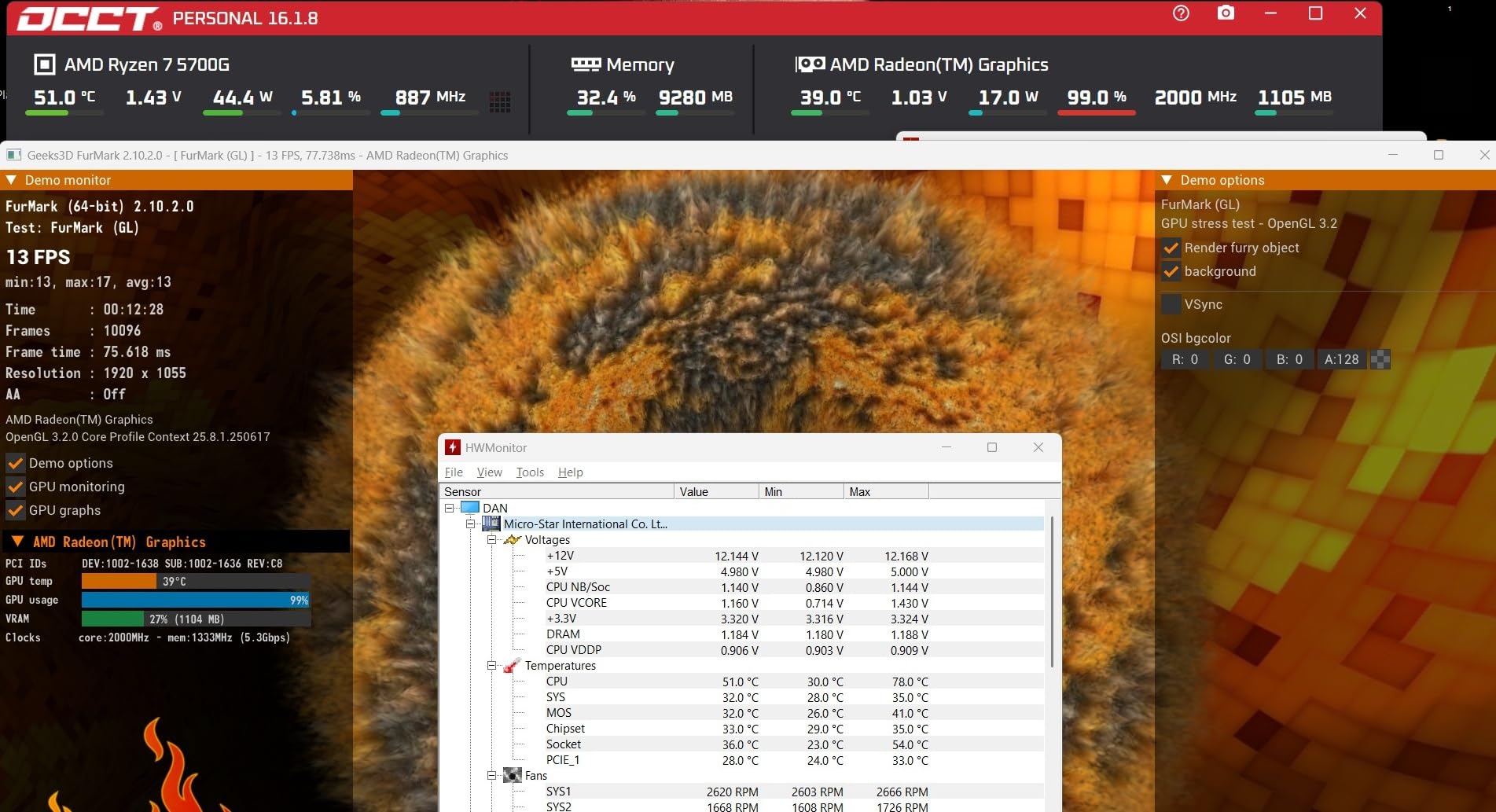Collapse the DAN tree node

(450, 508)
